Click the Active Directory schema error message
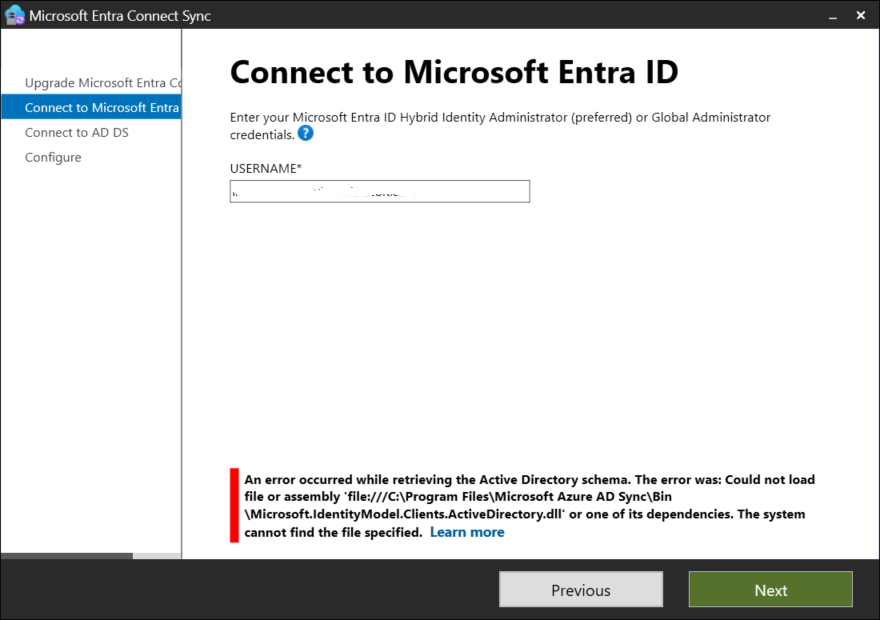The width and height of the screenshot is (880, 620). (x=529, y=506)
